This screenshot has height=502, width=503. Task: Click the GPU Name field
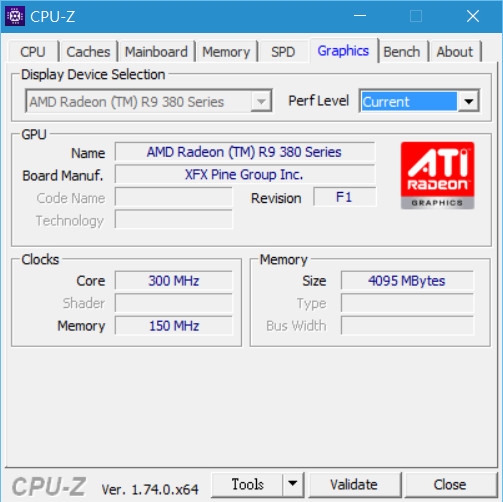coord(245,152)
